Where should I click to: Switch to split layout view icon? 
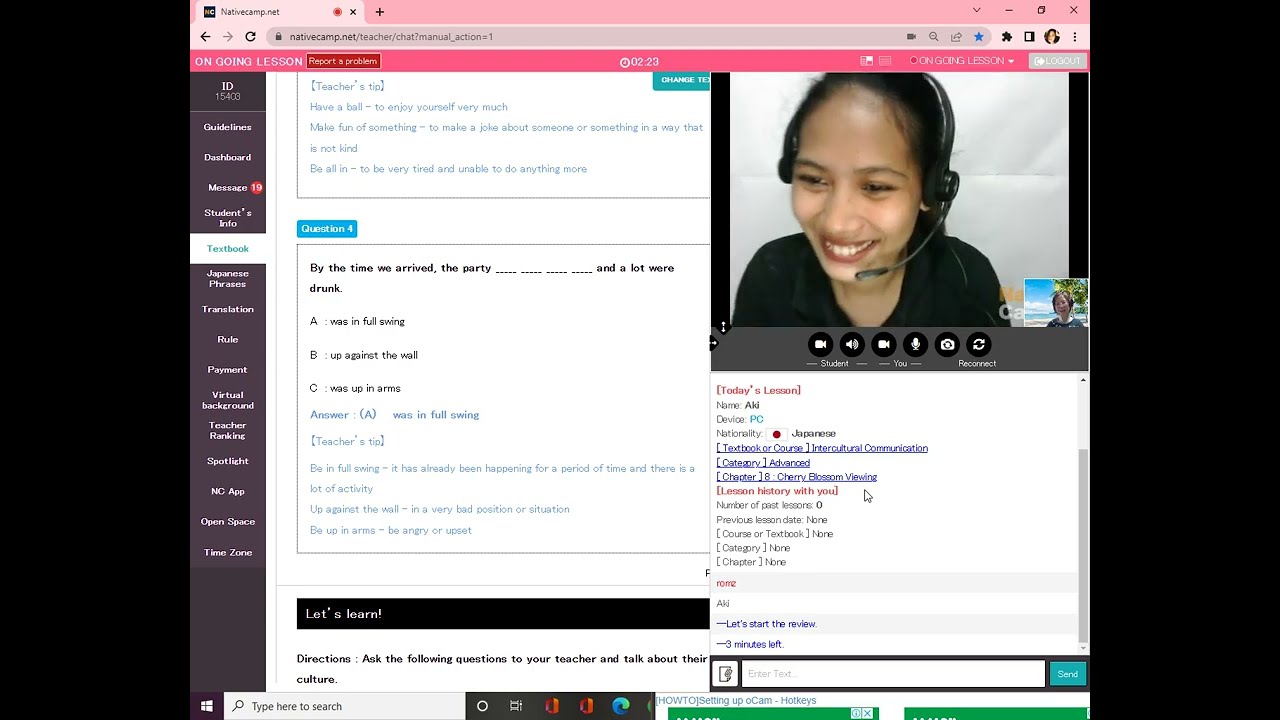coord(867,61)
